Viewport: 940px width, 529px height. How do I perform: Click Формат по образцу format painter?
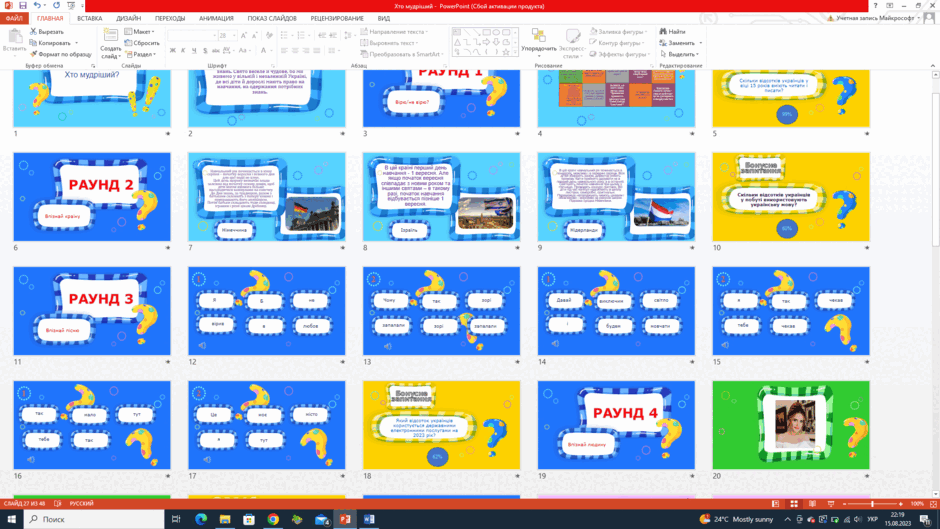(61, 54)
